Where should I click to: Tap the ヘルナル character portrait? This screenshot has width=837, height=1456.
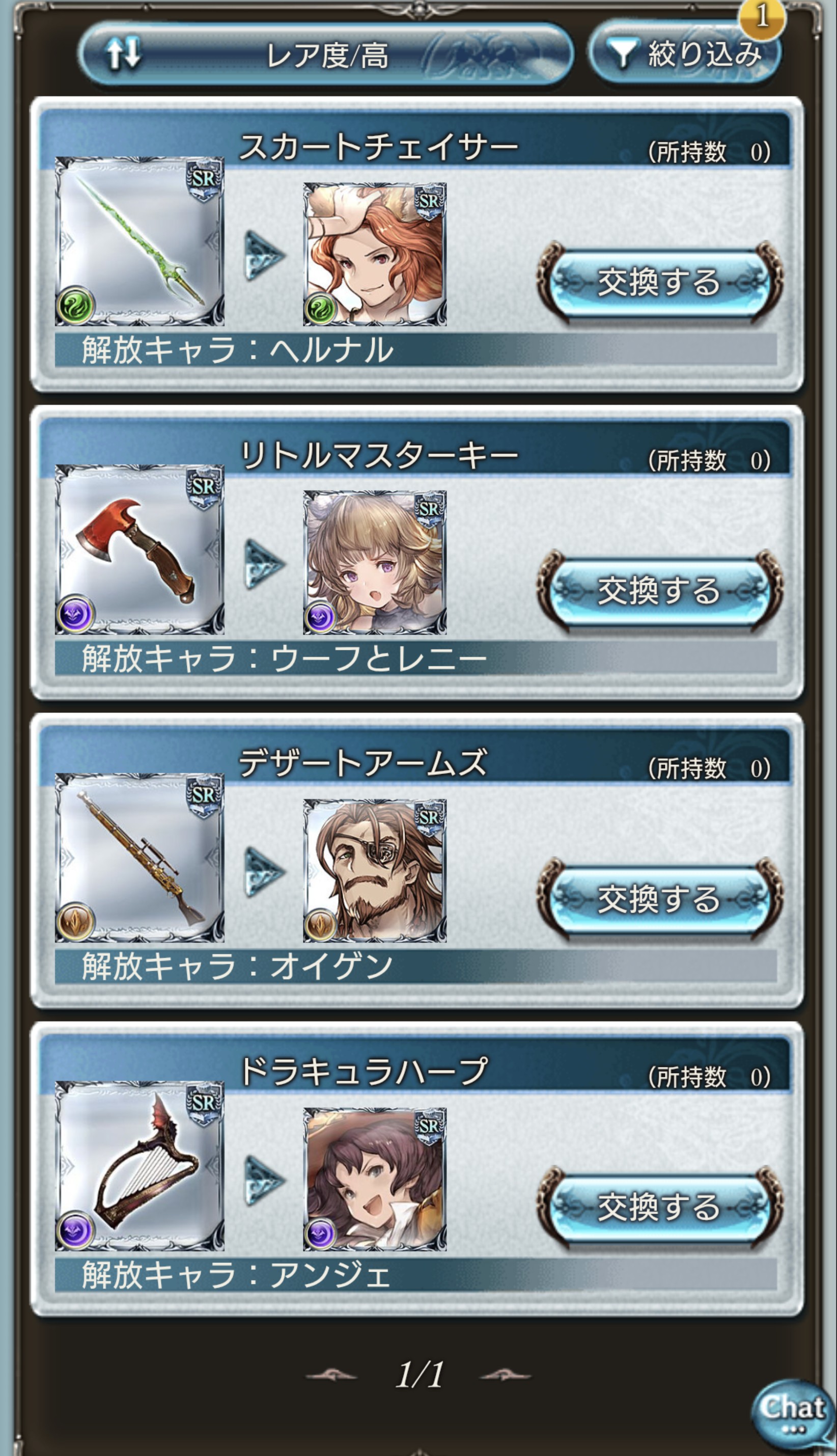click(x=375, y=254)
